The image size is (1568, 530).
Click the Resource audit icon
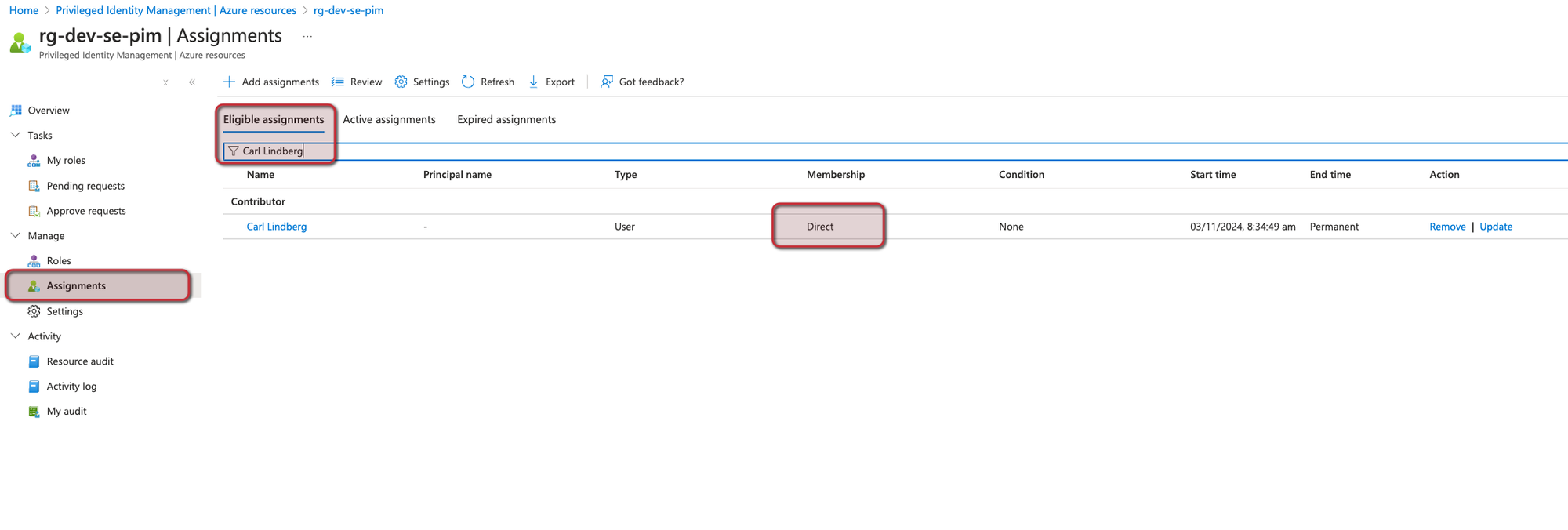[x=34, y=361]
